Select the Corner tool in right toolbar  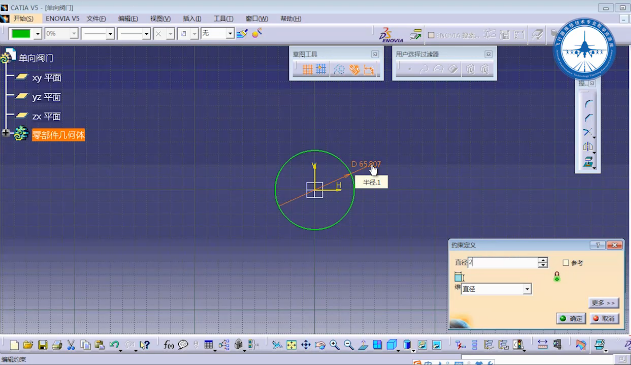click(x=588, y=103)
